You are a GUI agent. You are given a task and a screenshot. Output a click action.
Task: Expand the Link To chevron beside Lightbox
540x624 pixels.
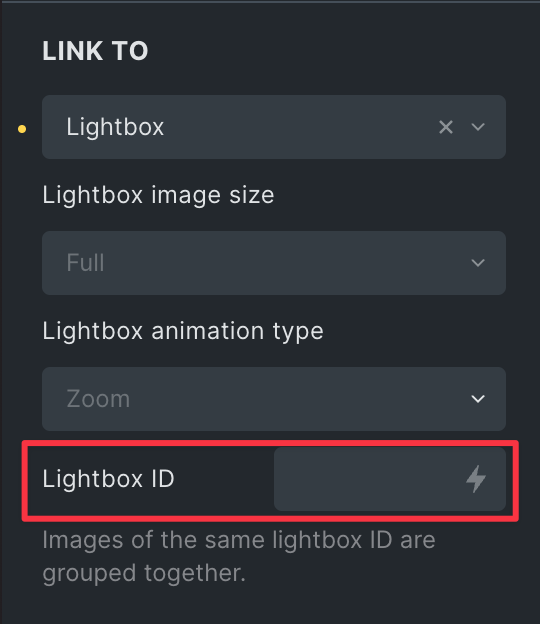[478, 127]
